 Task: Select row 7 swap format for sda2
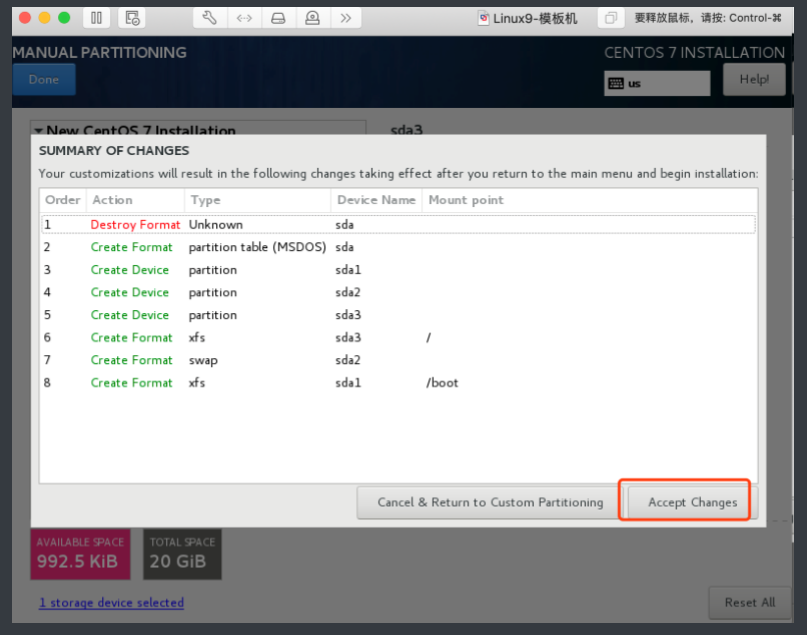tap(398, 360)
